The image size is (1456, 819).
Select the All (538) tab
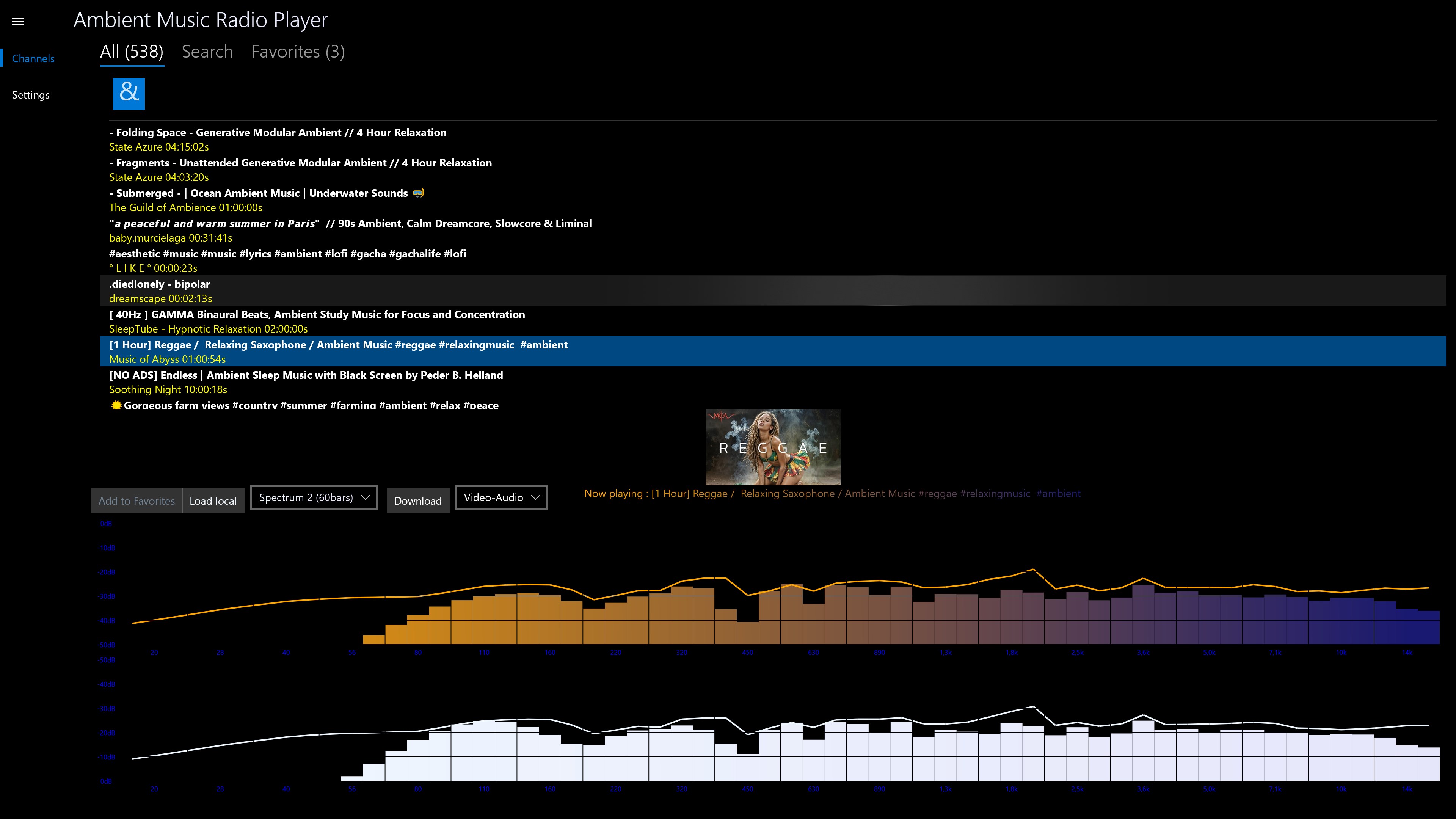132,52
